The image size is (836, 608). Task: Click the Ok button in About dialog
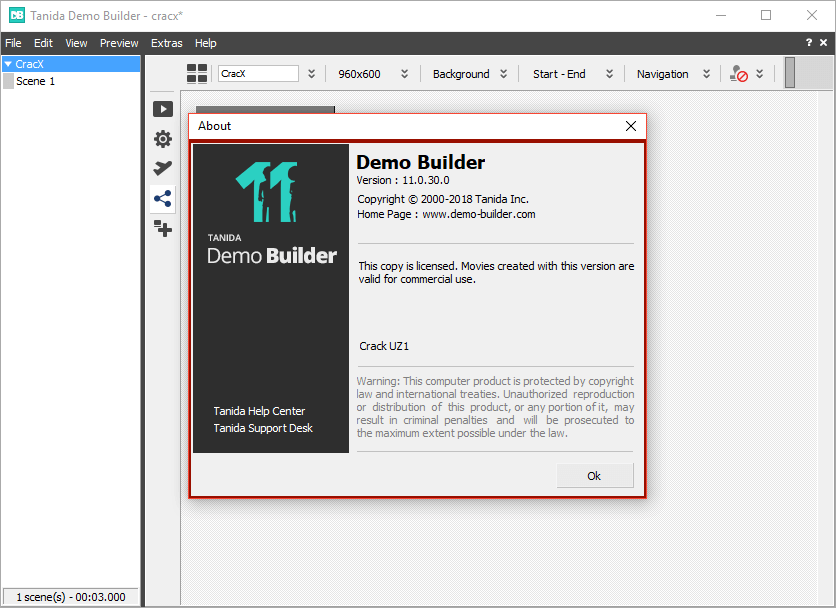point(595,476)
